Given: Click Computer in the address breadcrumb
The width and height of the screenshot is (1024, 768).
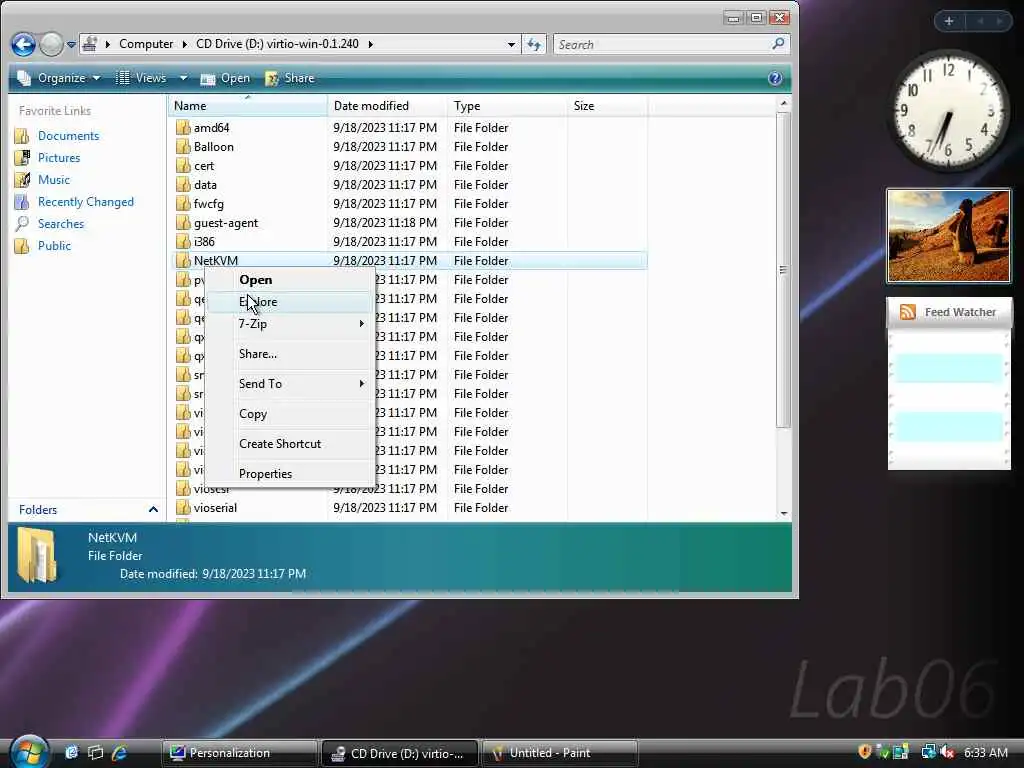Looking at the screenshot, I should pyautogui.click(x=146, y=44).
